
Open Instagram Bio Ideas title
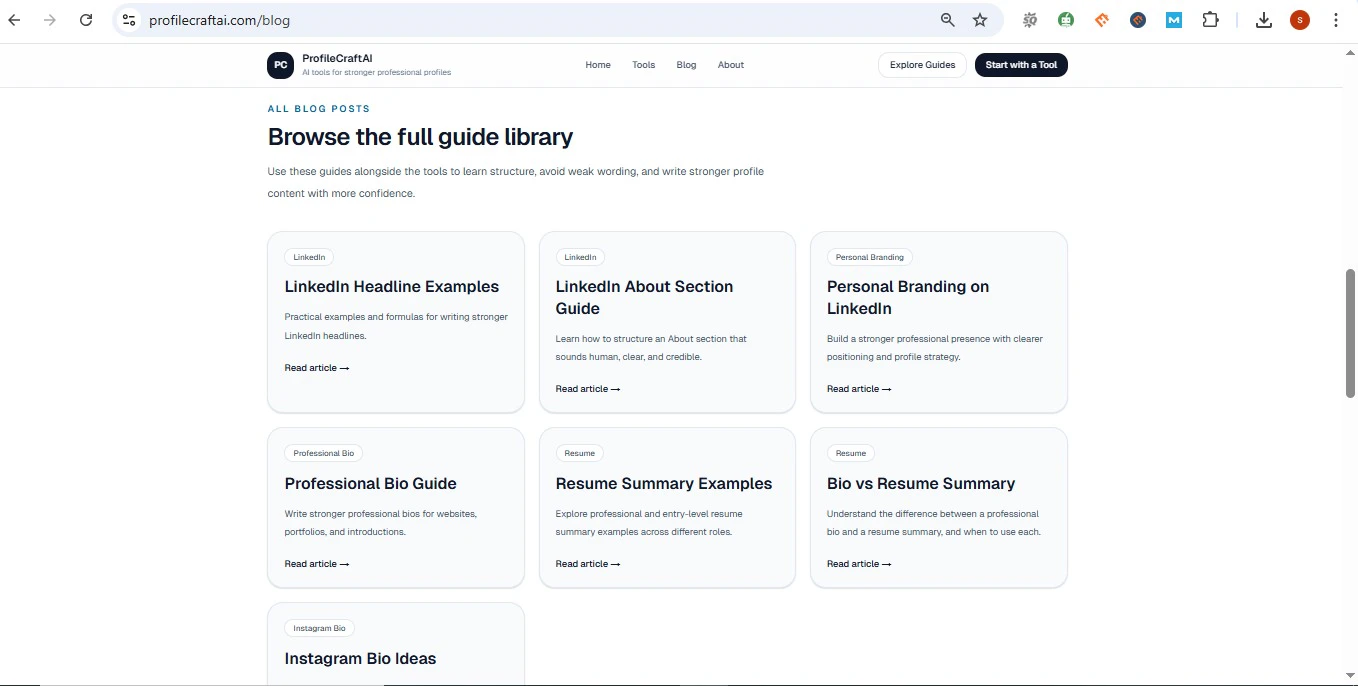360,659
